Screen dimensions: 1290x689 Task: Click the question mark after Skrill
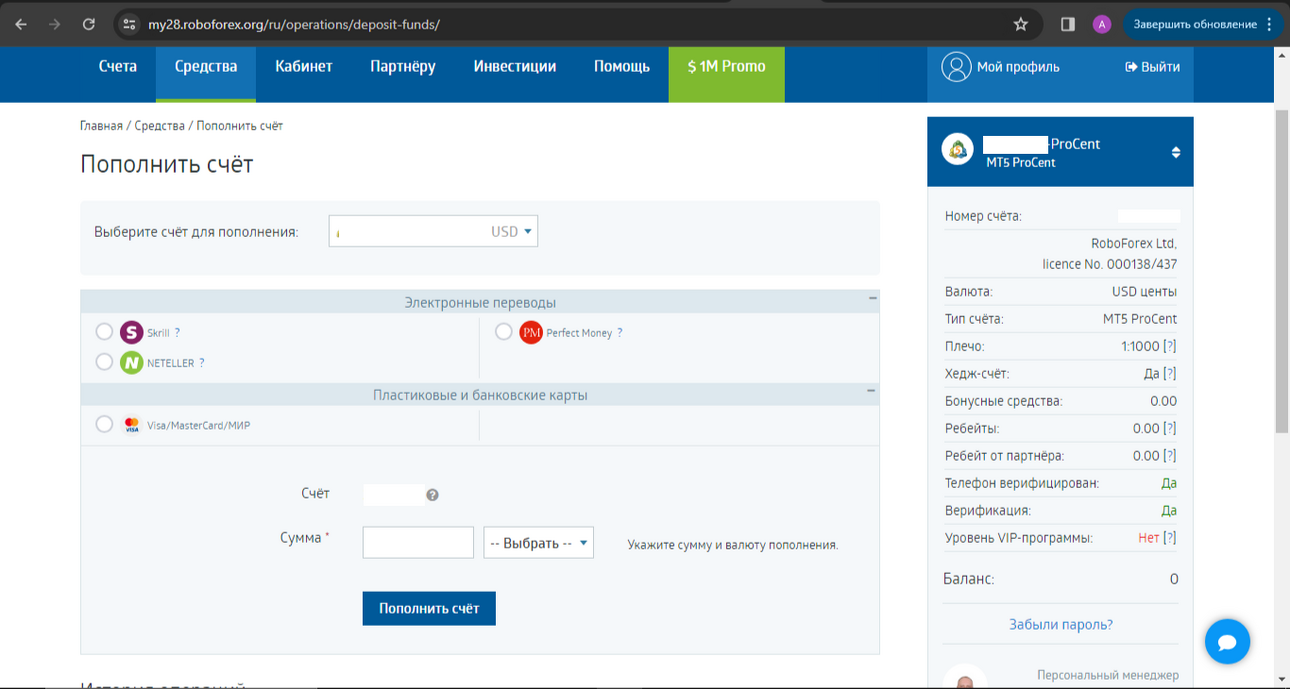pos(177,333)
